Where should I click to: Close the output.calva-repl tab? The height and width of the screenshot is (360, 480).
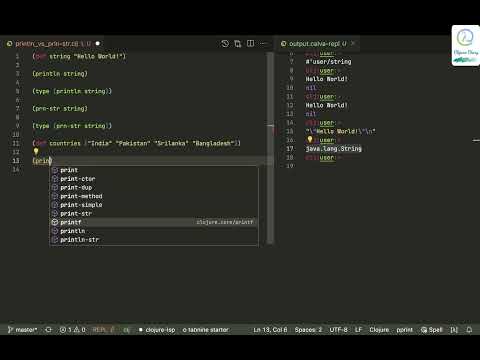click(x=353, y=44)
